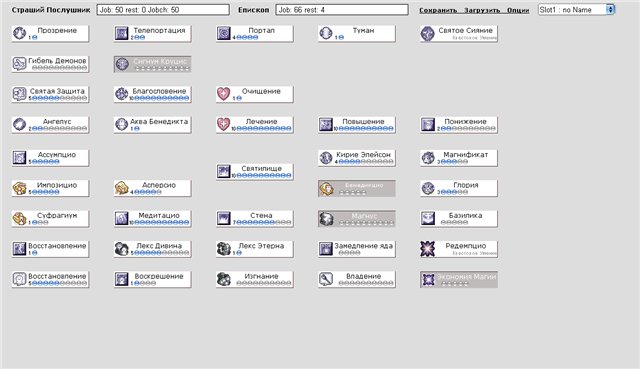Click the Сохранить link
Image resolution: width=640 pixels, height=369 pixels.
438,10
